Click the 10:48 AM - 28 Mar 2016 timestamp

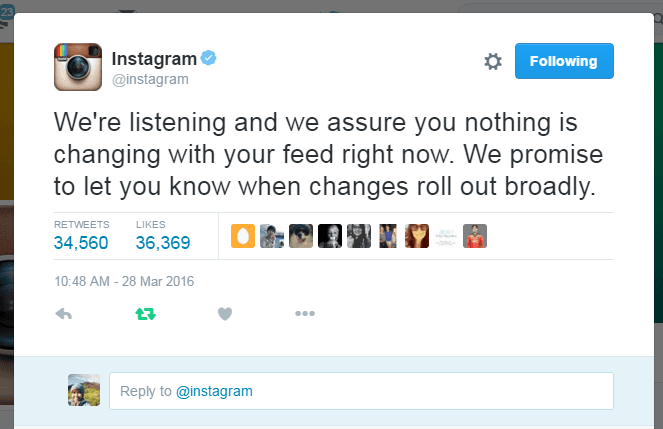[x=124, y=281]
